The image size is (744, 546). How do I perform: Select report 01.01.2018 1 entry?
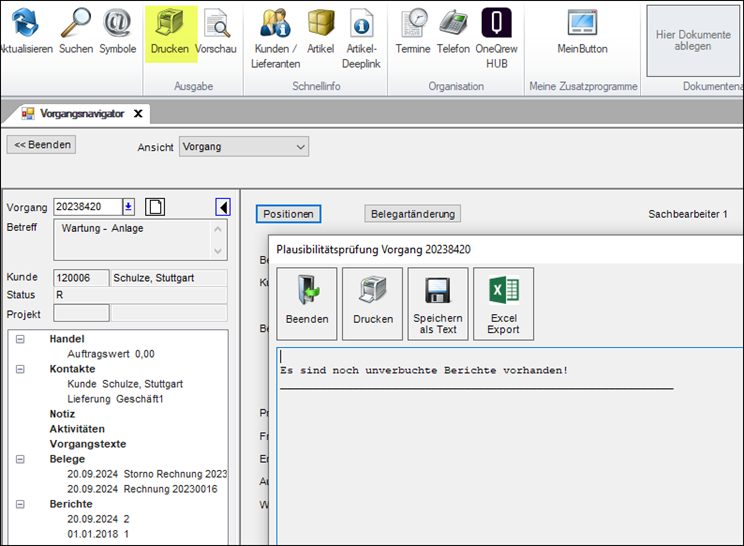[x=98, y=534]
